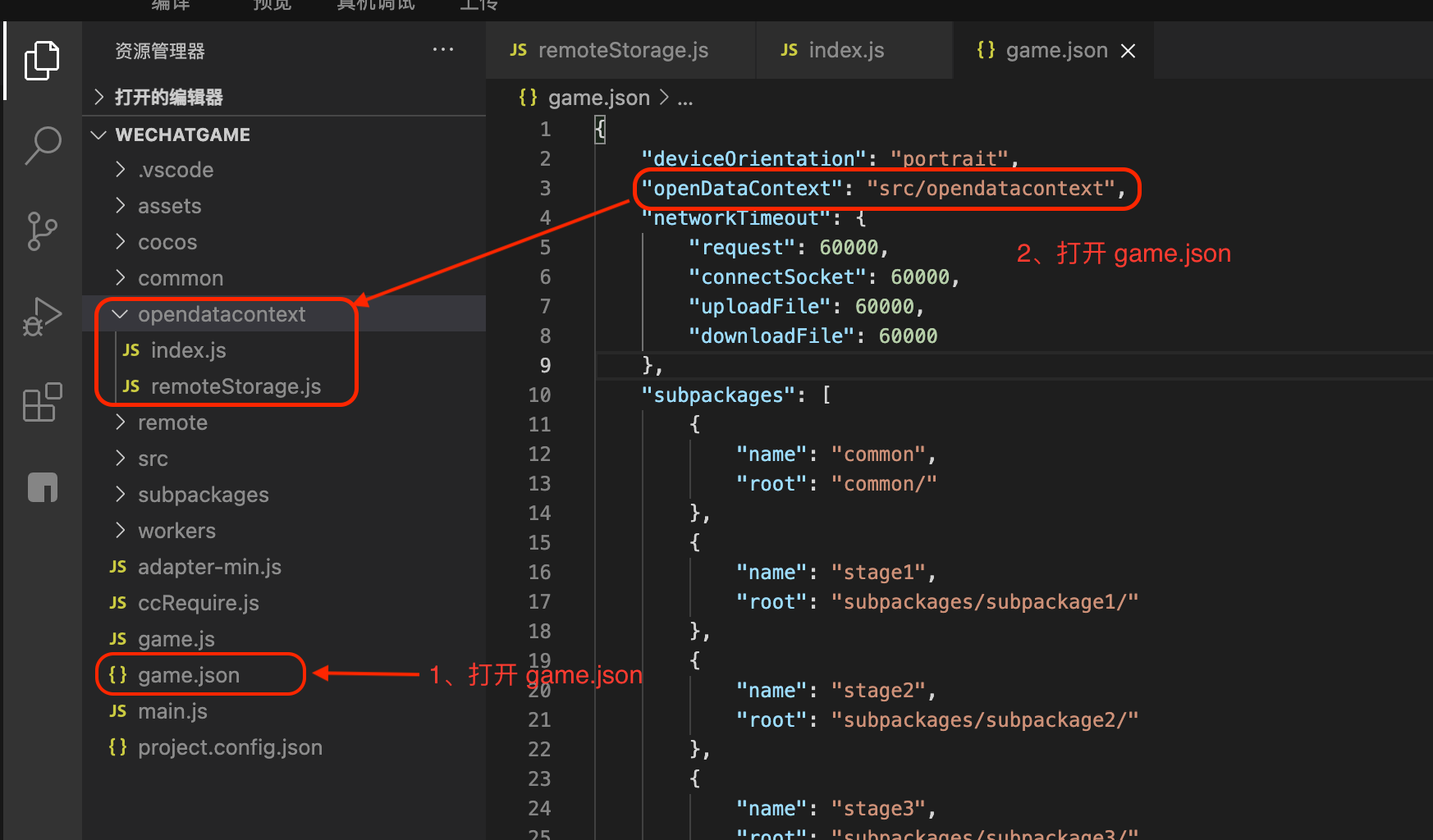This screenshot has height=840, width=1433.
Task: Open ccRequire.js file
Action: [284, 603]
